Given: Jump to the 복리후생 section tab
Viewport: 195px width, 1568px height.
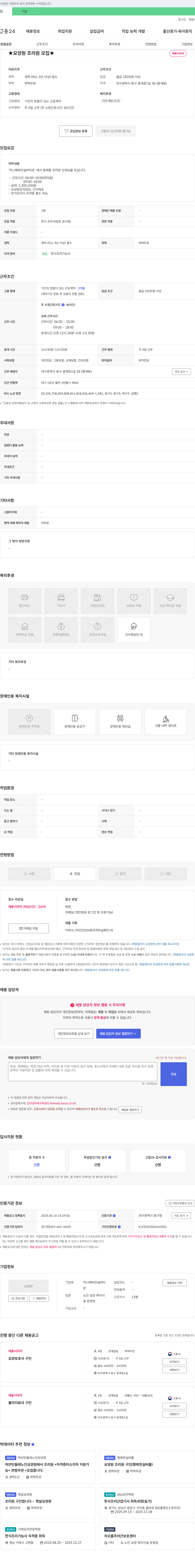Looking at the screenshot, I should click(115, 44).
